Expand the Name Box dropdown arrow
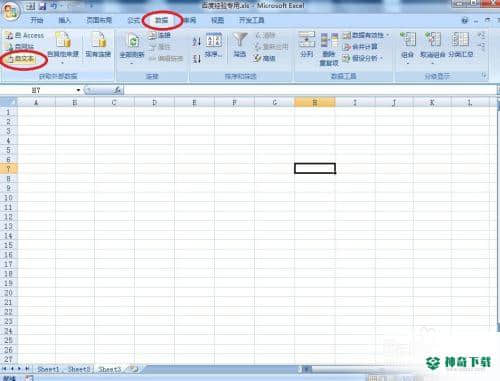The image size is (500, 381). pyautogui.click(x=78, y=90)
